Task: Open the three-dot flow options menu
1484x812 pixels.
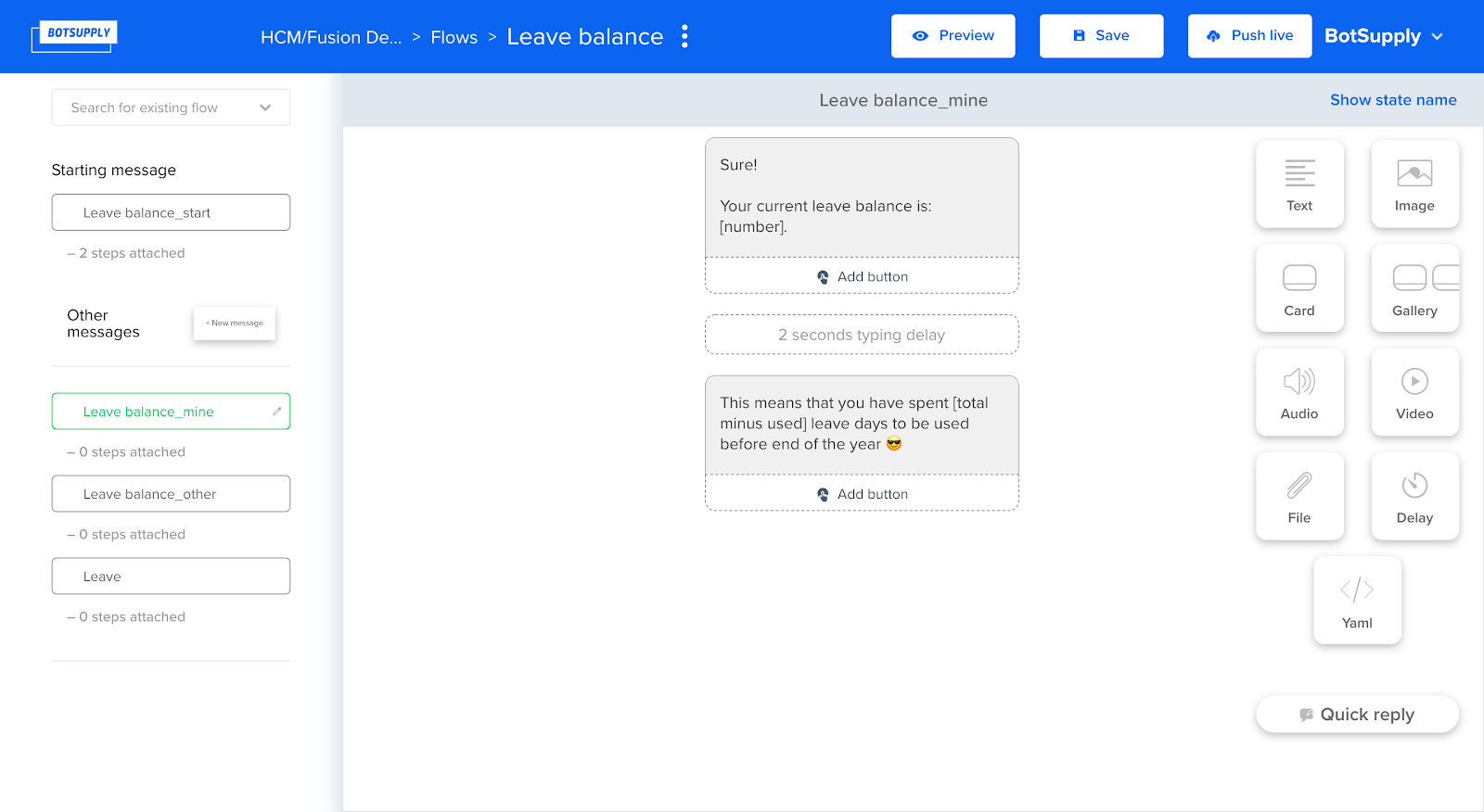Action: point(684,36)
